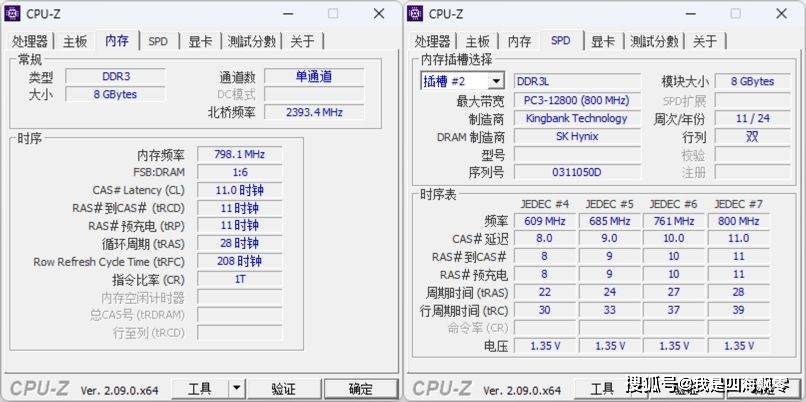Screen dimensions: 806x402
Task: Click 工具 button in right CPU-Z window
Action: (x=602, y=389)
